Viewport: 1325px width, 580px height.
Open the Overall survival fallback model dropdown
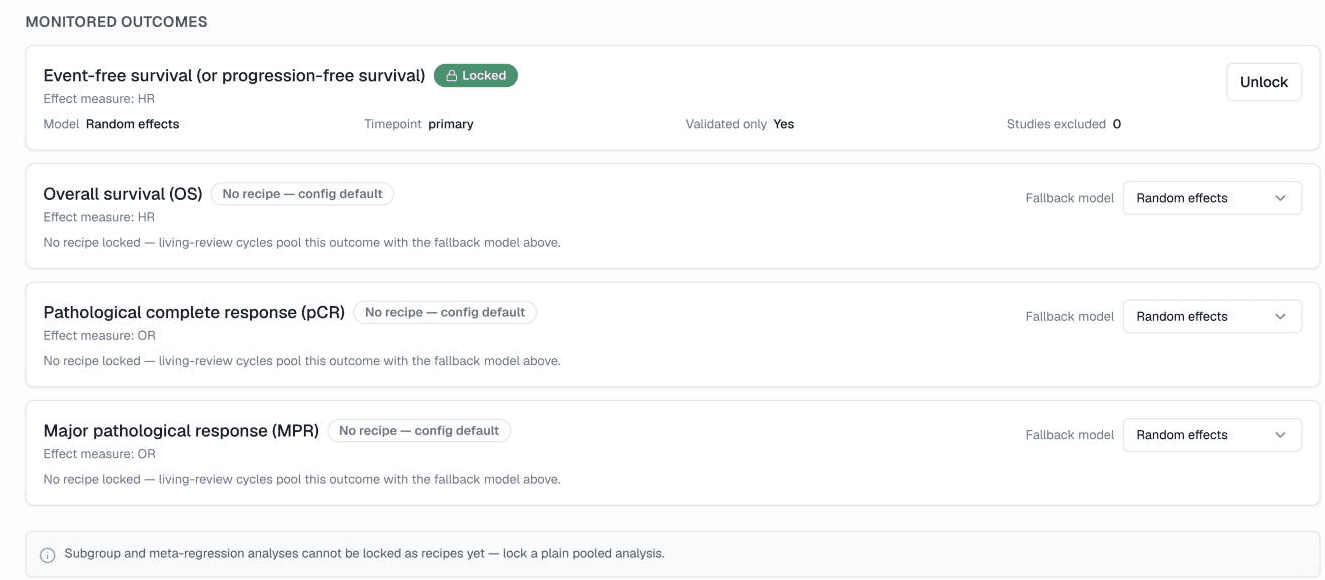pos(1212,198)
